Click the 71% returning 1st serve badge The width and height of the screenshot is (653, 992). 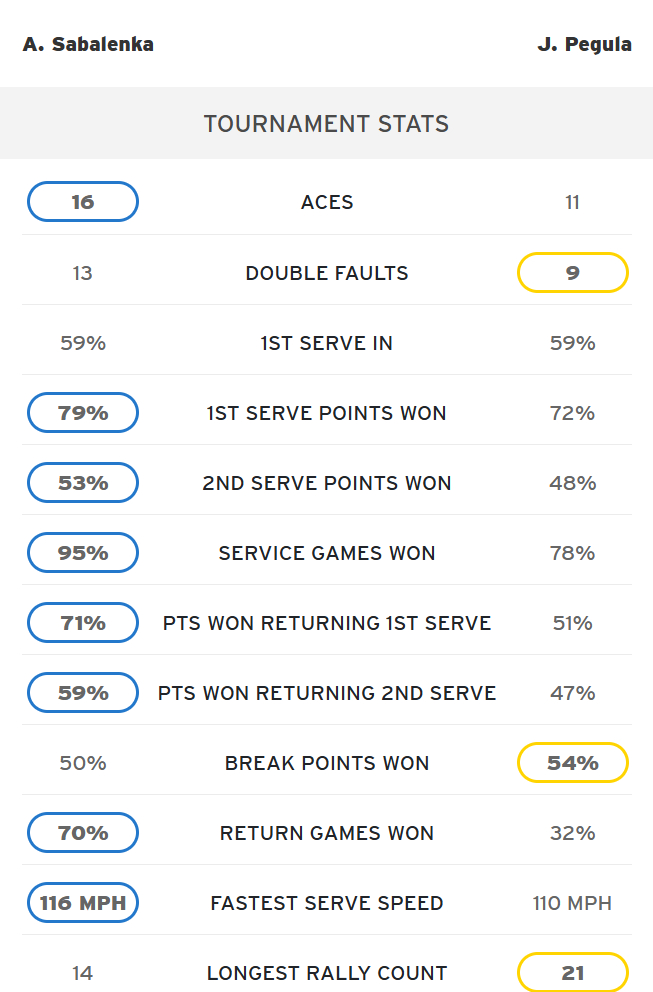point(83,623)
